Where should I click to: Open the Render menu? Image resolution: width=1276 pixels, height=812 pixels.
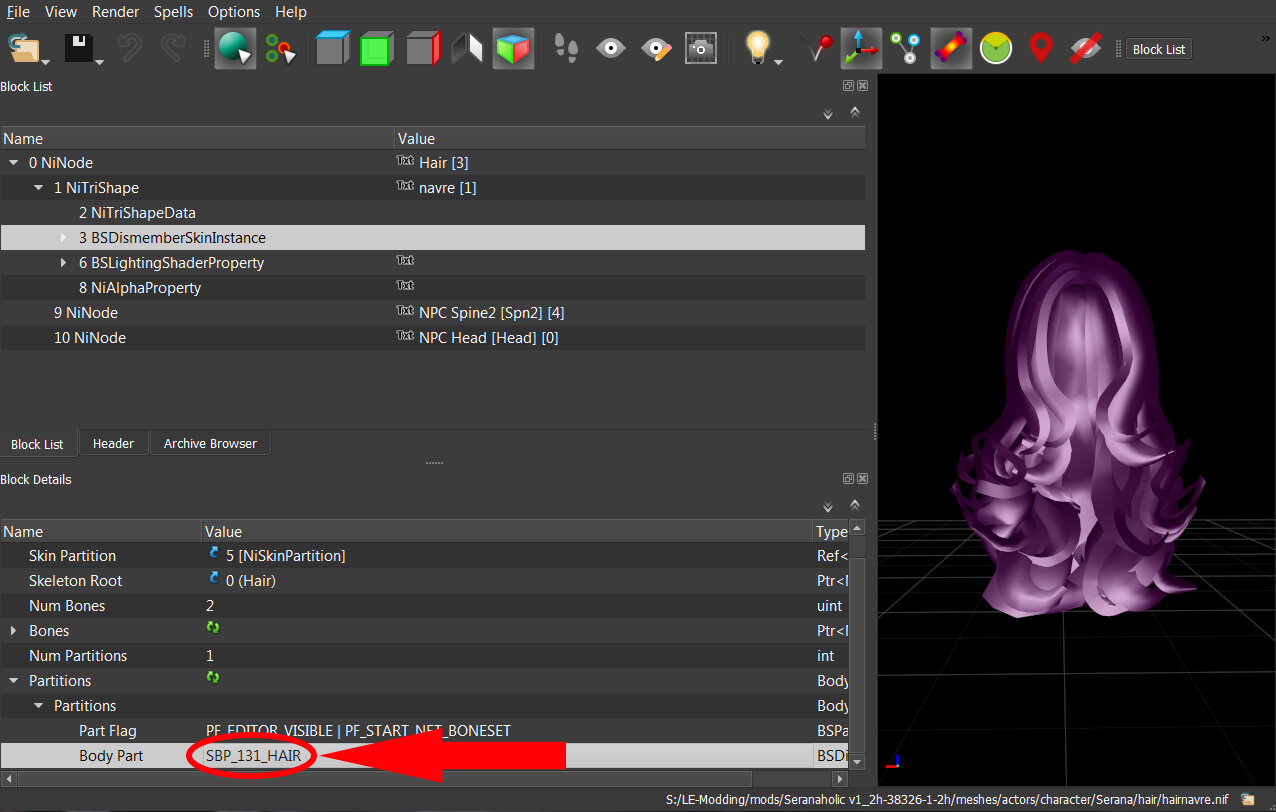pyautogui.click(x=116, y=12)
